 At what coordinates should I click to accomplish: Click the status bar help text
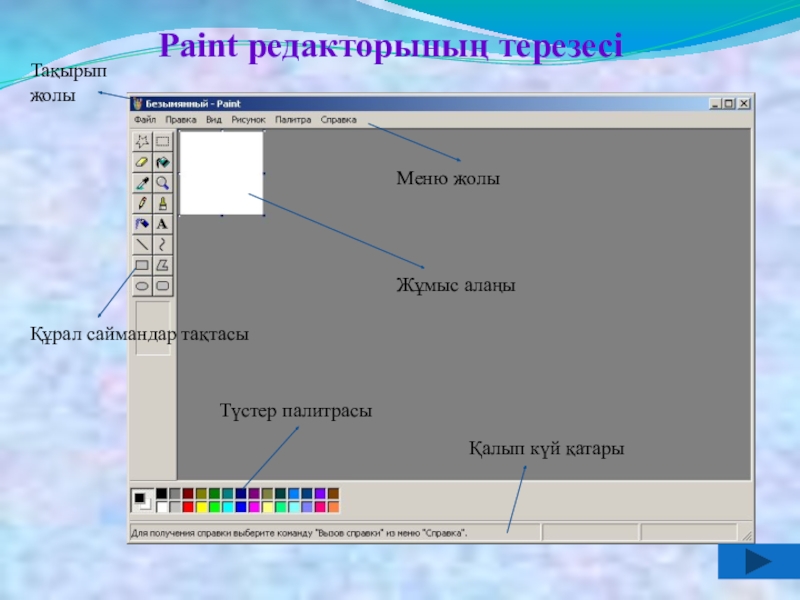299,533
